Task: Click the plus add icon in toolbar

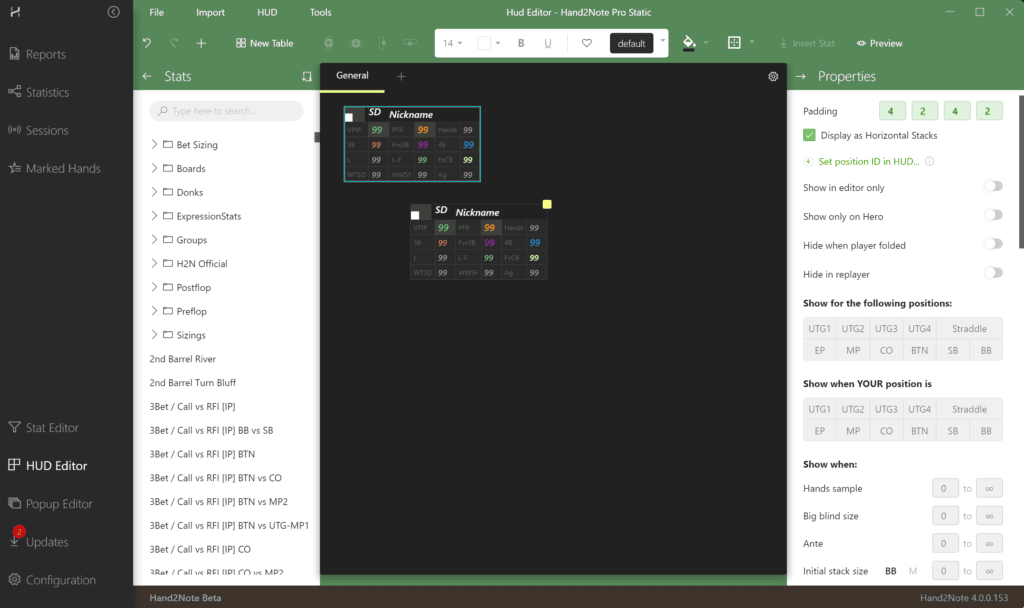Action: tap(201, 43)
